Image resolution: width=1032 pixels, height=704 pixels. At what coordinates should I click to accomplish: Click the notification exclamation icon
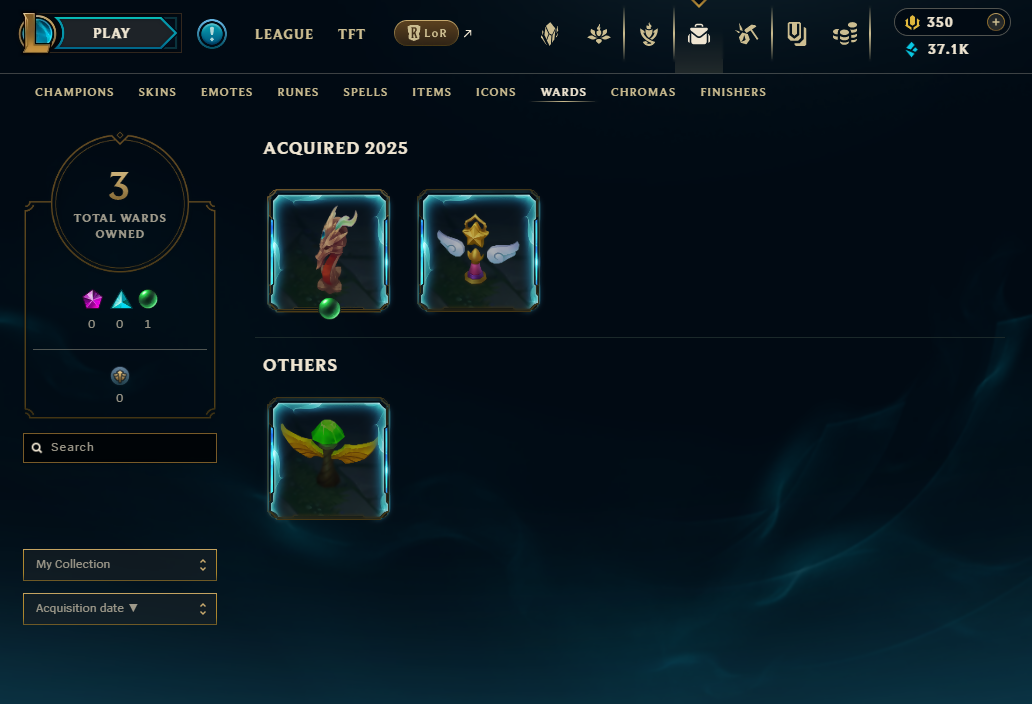click(x=212, y=34)
